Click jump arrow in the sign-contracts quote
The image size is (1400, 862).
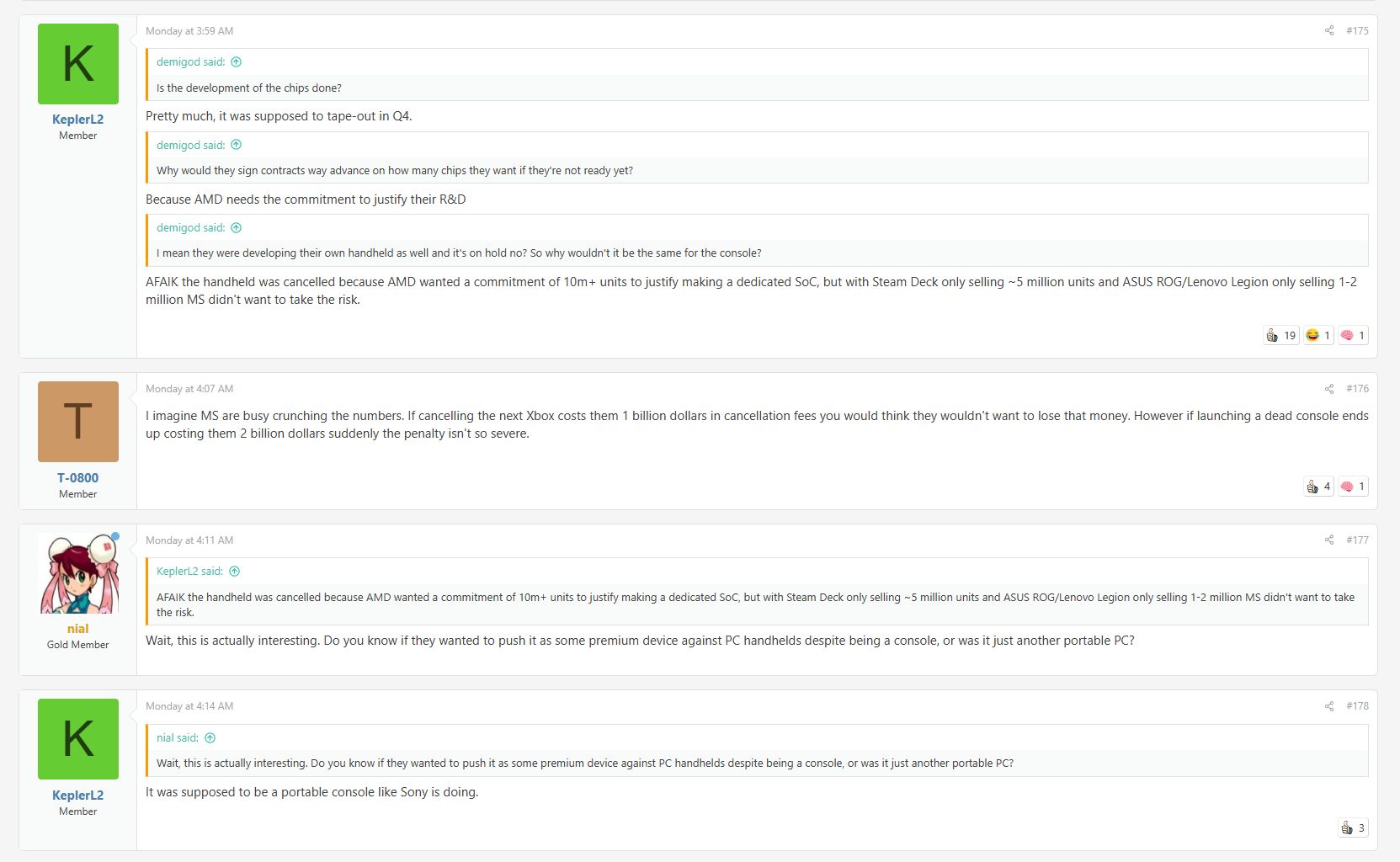(237, 145)
